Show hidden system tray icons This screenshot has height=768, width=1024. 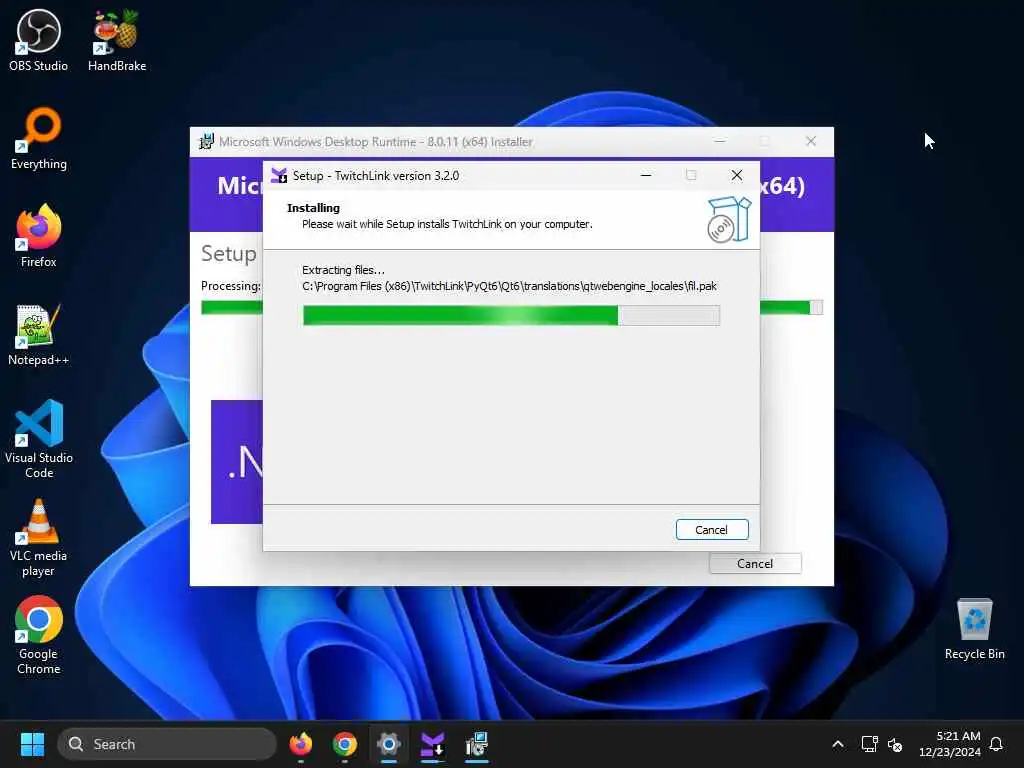tap(838, 744)
